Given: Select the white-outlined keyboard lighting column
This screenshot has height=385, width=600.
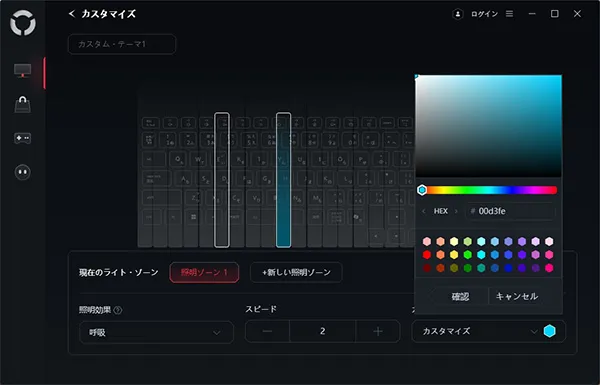Looking at the screenshot, I should pyautogui.click(x=222, y=180).
